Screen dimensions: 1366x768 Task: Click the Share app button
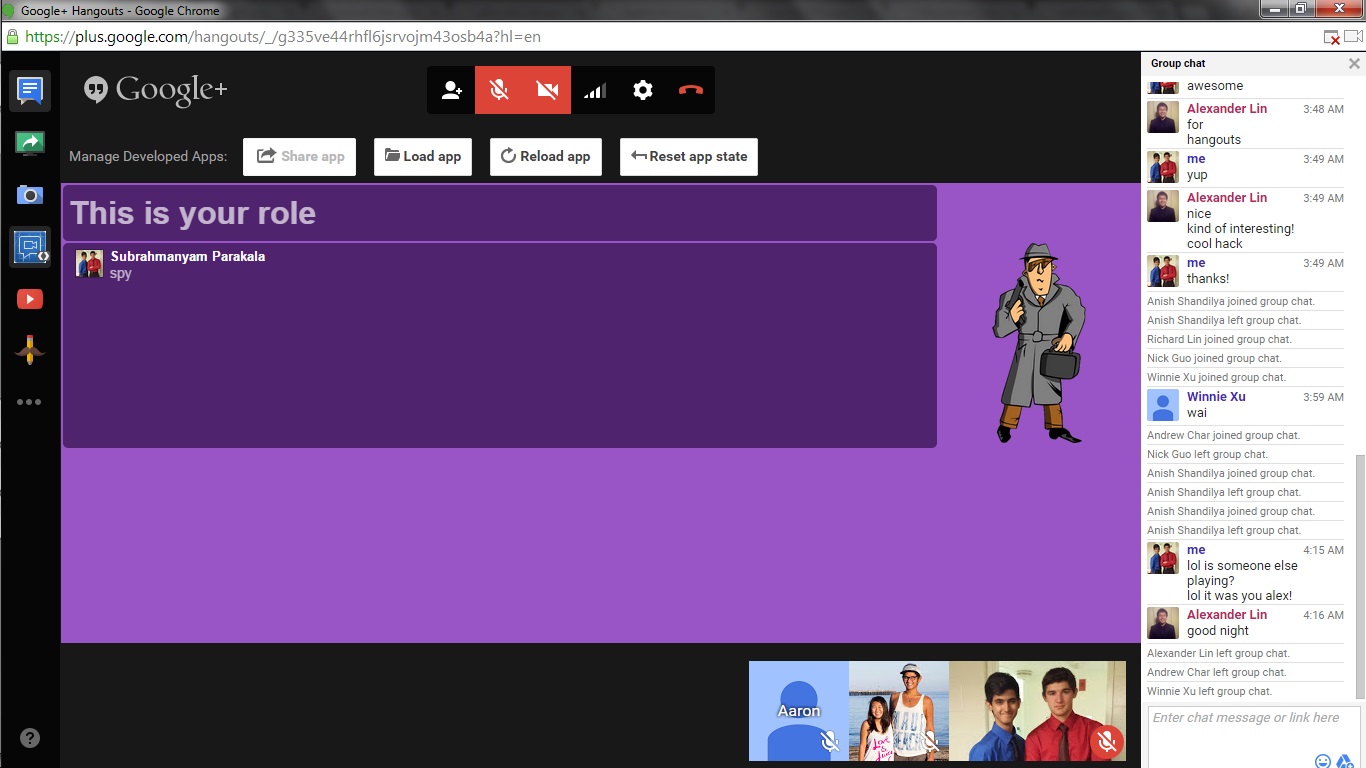300,156
